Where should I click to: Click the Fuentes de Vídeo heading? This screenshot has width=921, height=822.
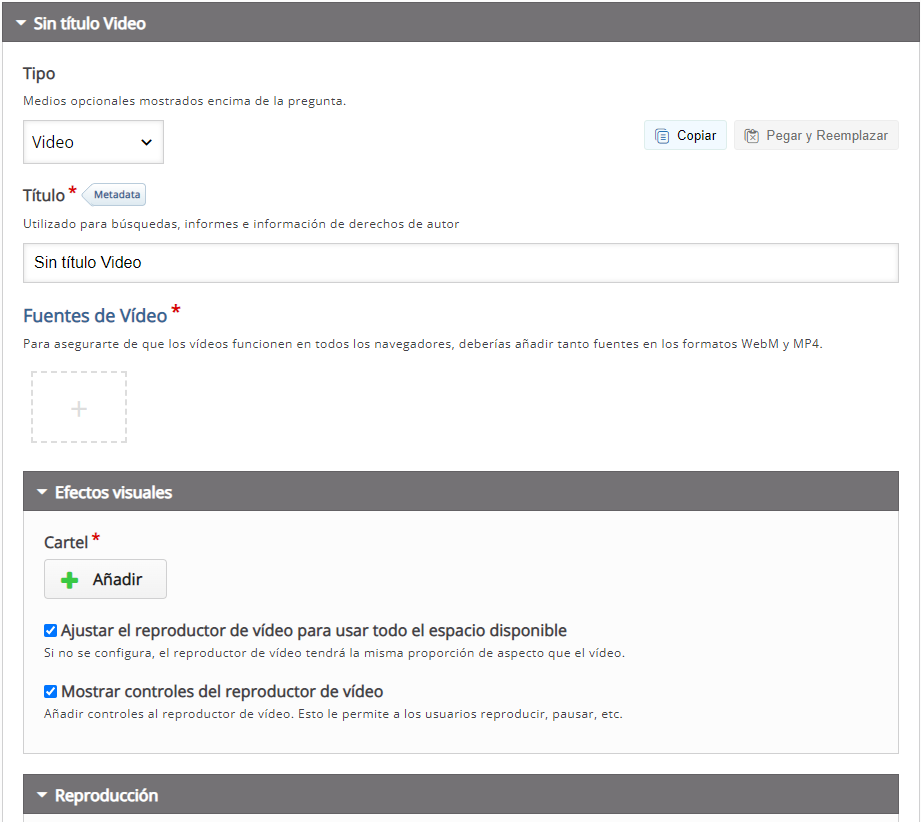[95, 316]
